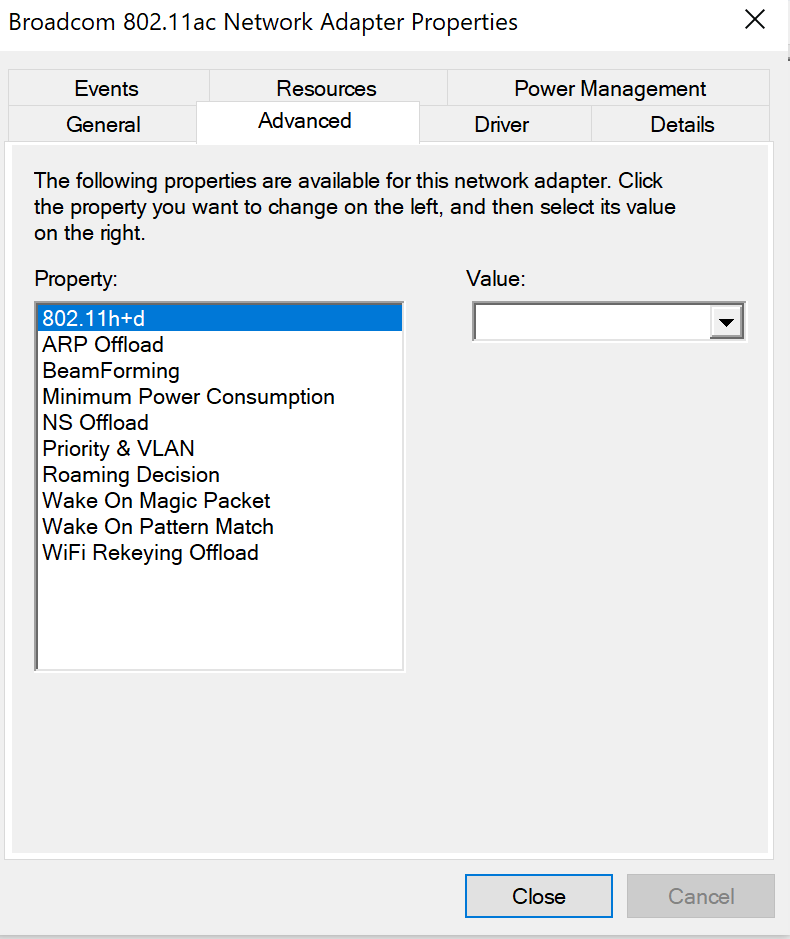This screenshot has width=790, height=939.
Task: Select ARP Offload in the property list
Action: pyautogui.click(x=219, y=344)
